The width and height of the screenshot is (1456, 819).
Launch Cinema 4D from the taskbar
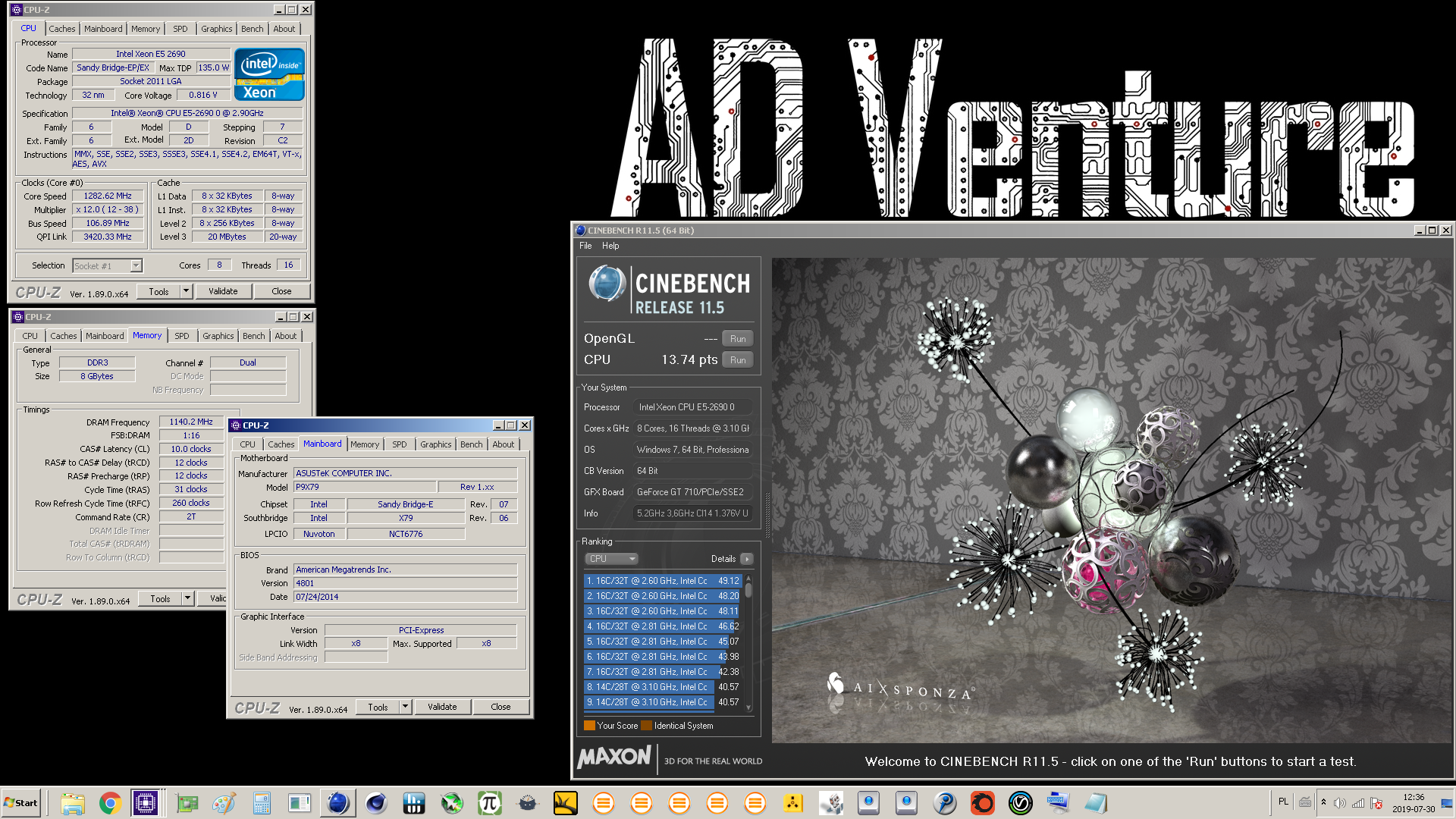(376, 803)
